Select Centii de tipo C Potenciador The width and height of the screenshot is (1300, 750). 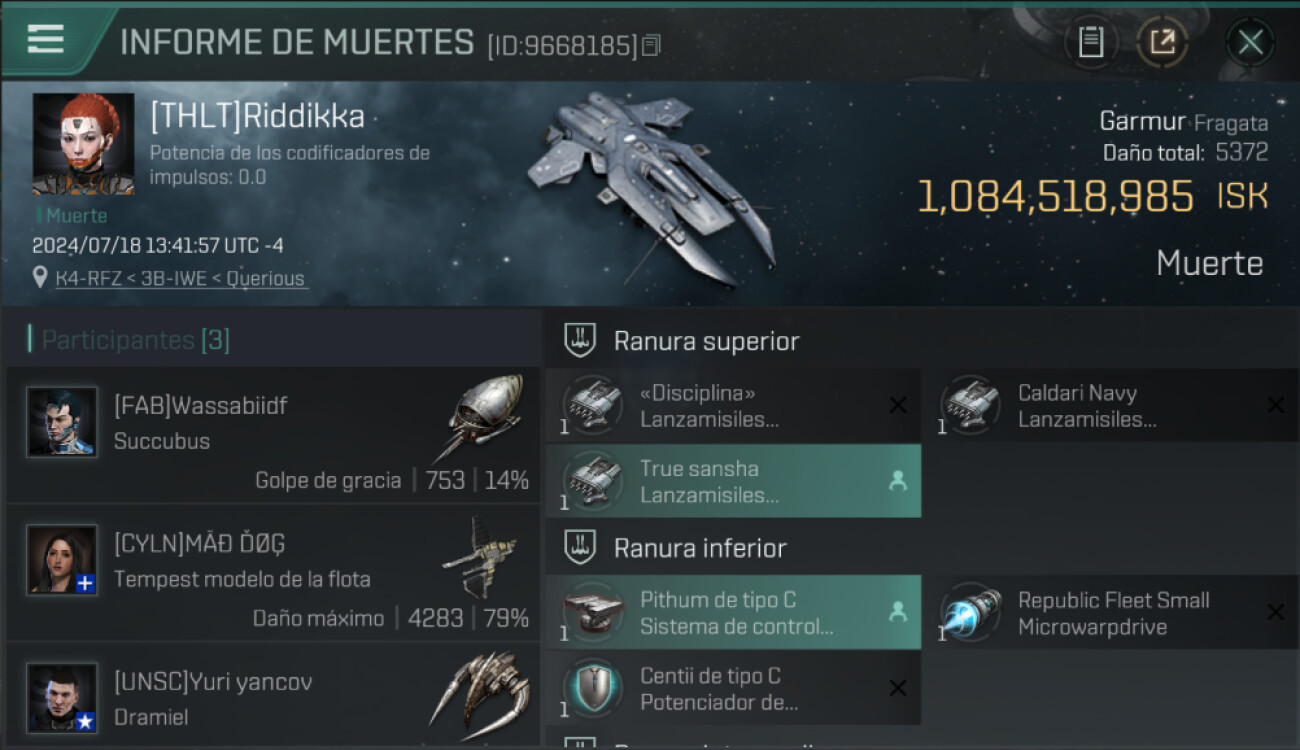[733, 689]
